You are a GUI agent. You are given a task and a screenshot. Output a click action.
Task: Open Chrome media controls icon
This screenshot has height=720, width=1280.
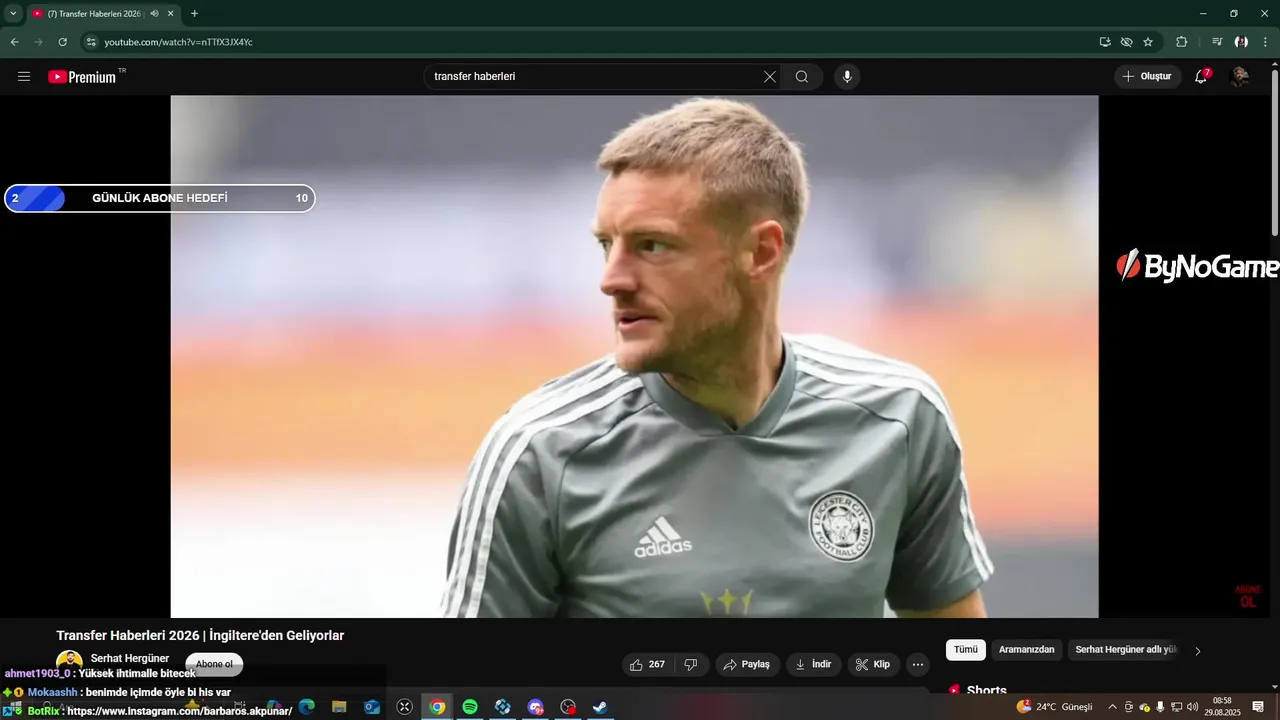(x=1217, y=42)
